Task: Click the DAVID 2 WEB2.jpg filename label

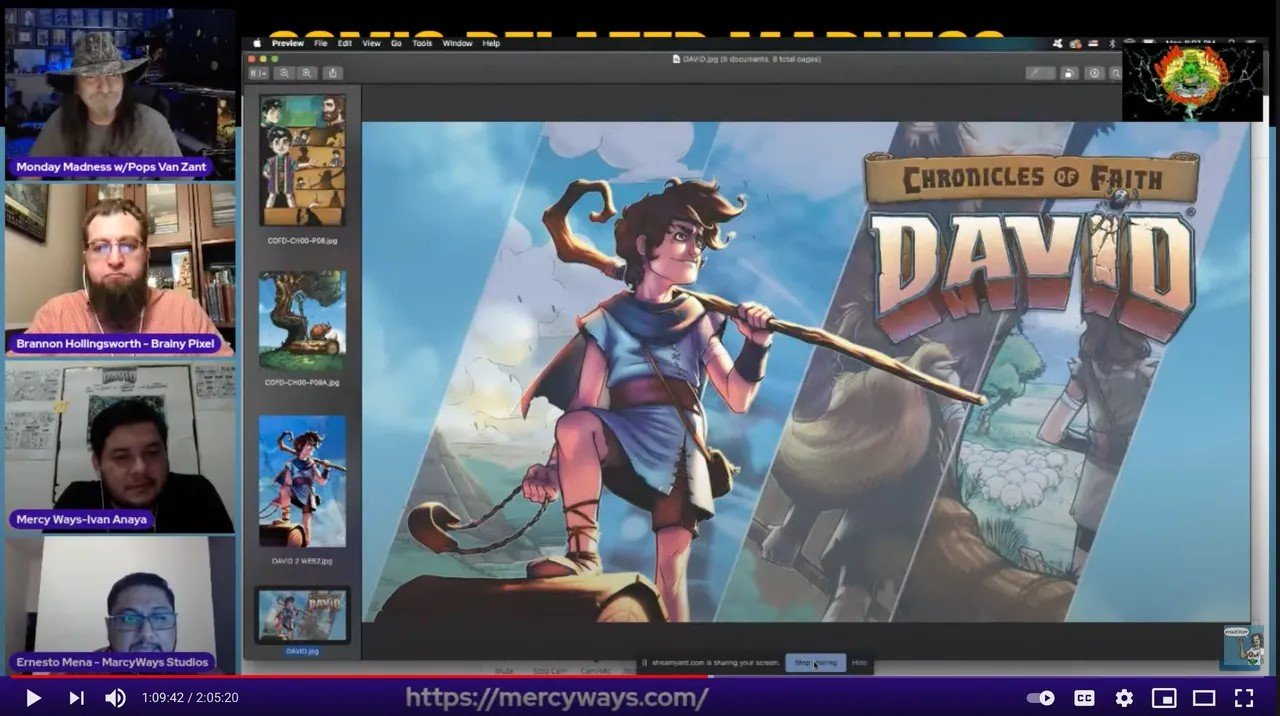Action: 302,562
